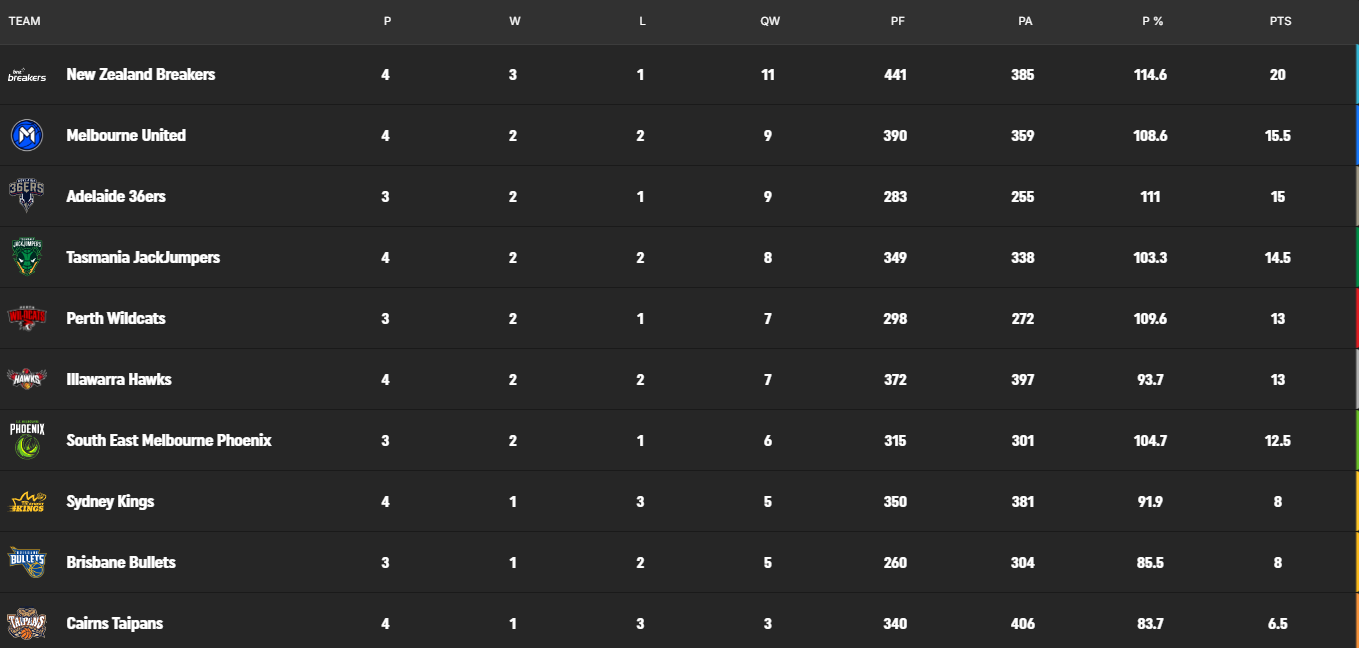Click the TEAM column header

tap(24, 21)
